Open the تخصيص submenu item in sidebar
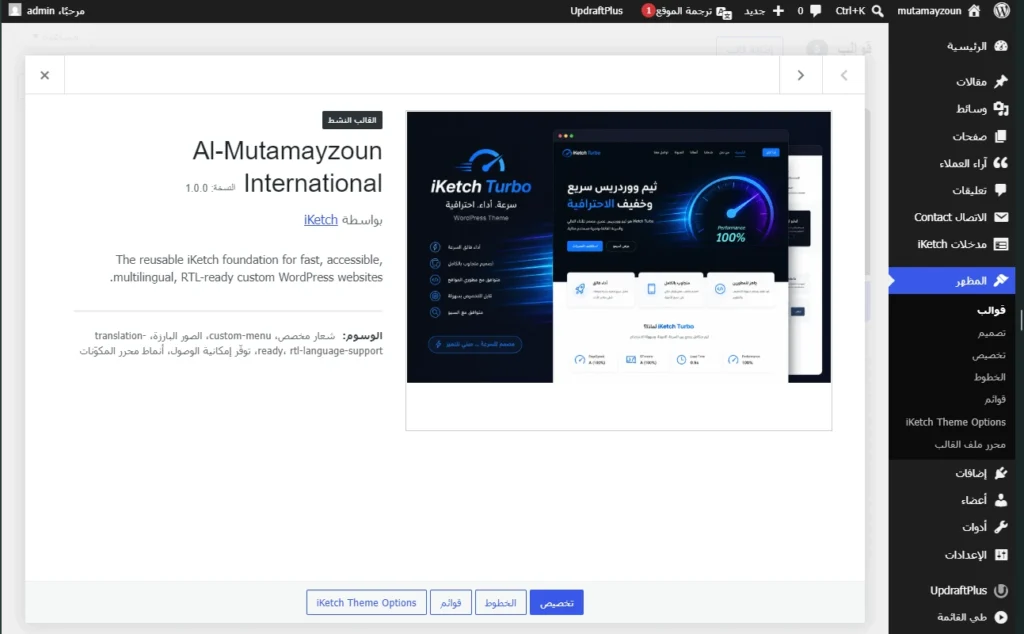The image size is (1024, 634). pyautogui.click(x=989, y=355)
